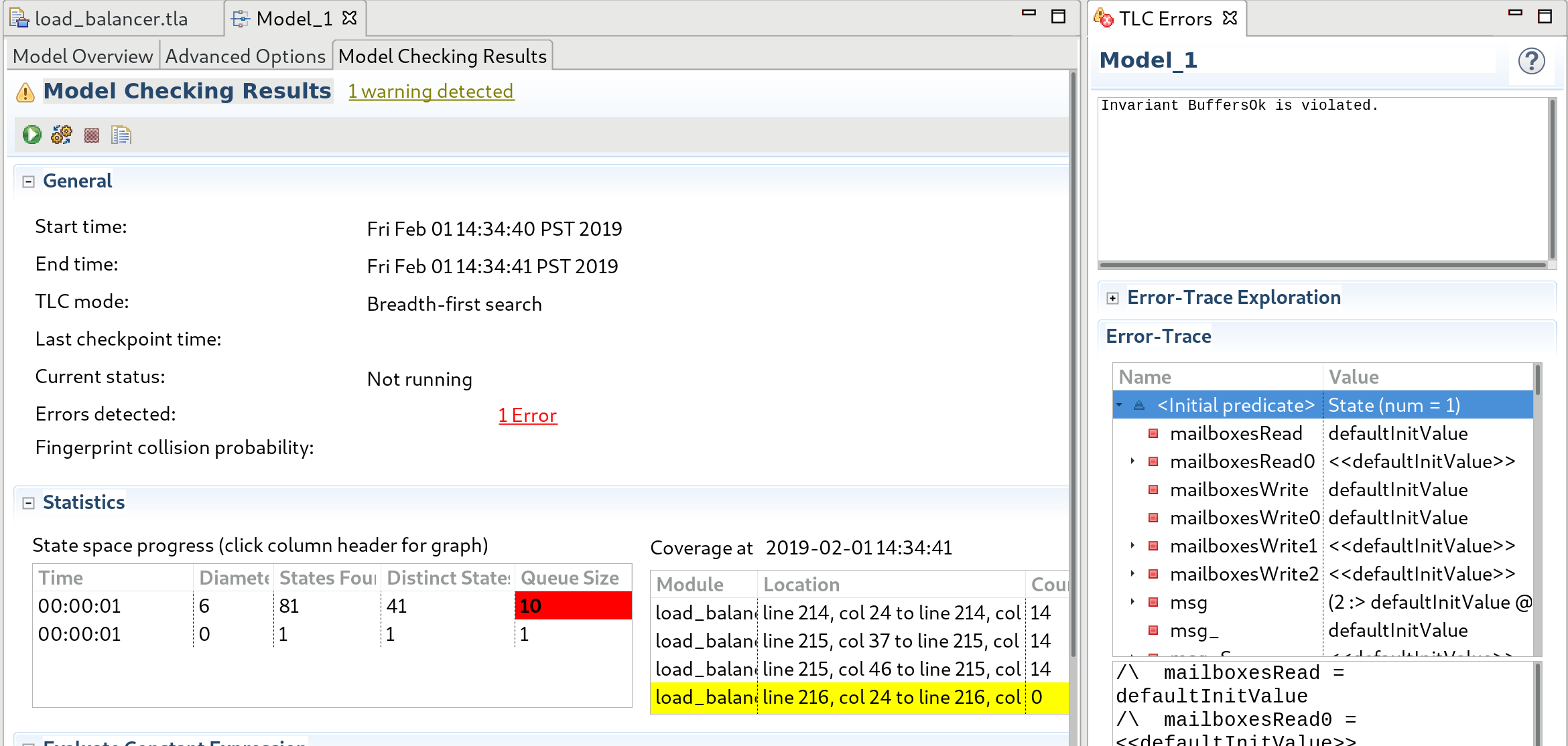Open help question mark in TLC Errors

click(1531, 62)
